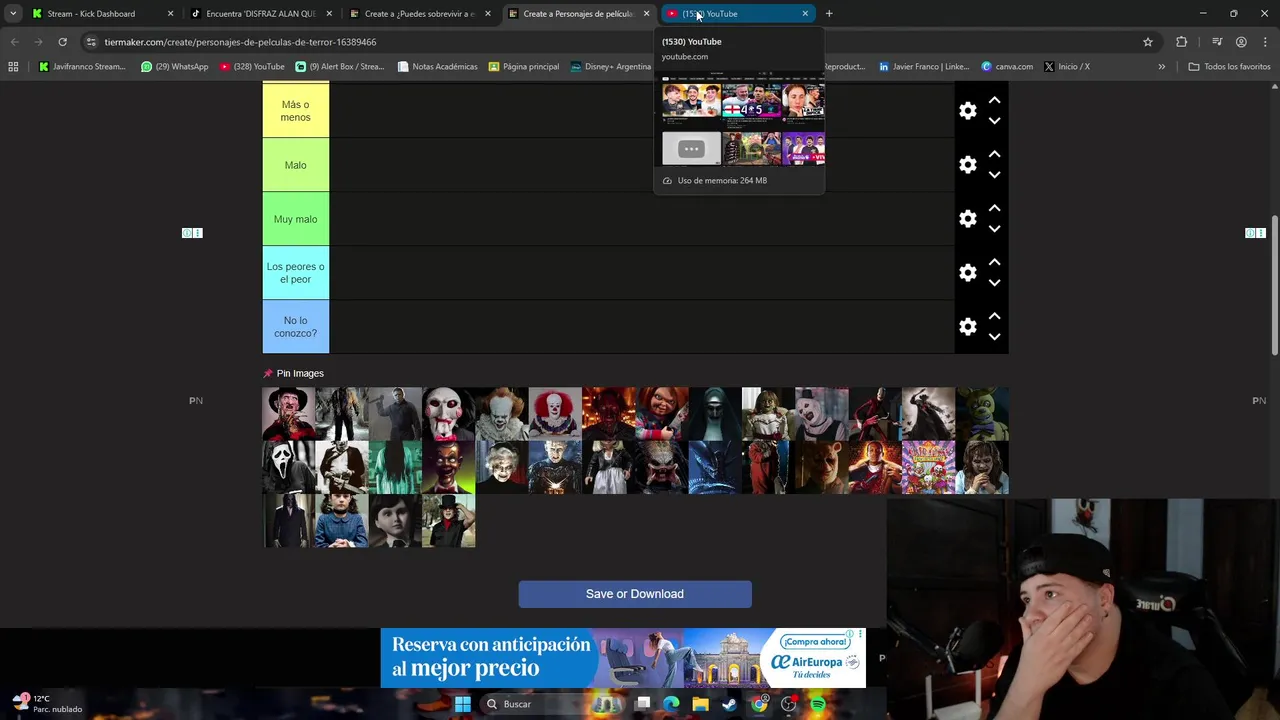Open settings gear for 'Muy malo' tier
Viewport: 1280px width, 720px height.
(967, 219)
